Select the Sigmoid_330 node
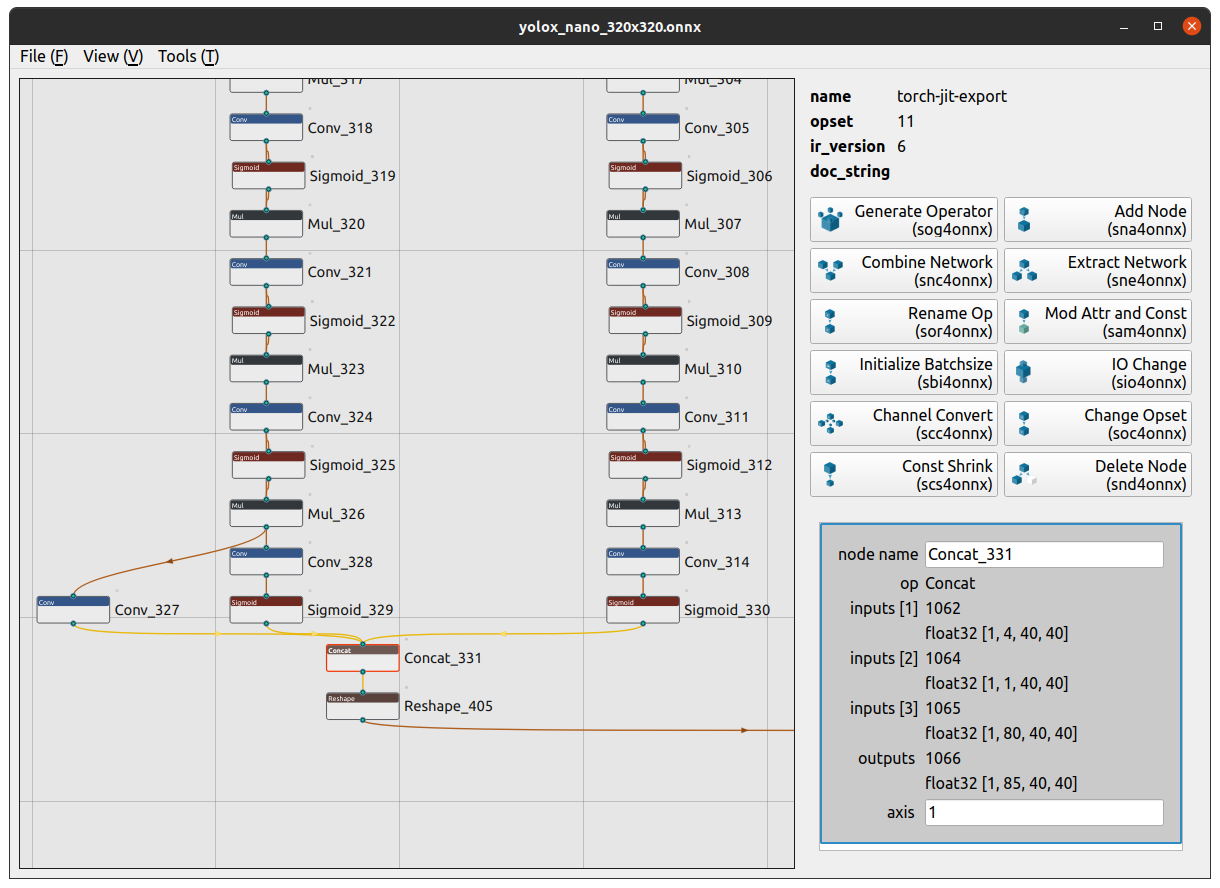Screen dimensions: 1220x888 click(643, 609)
